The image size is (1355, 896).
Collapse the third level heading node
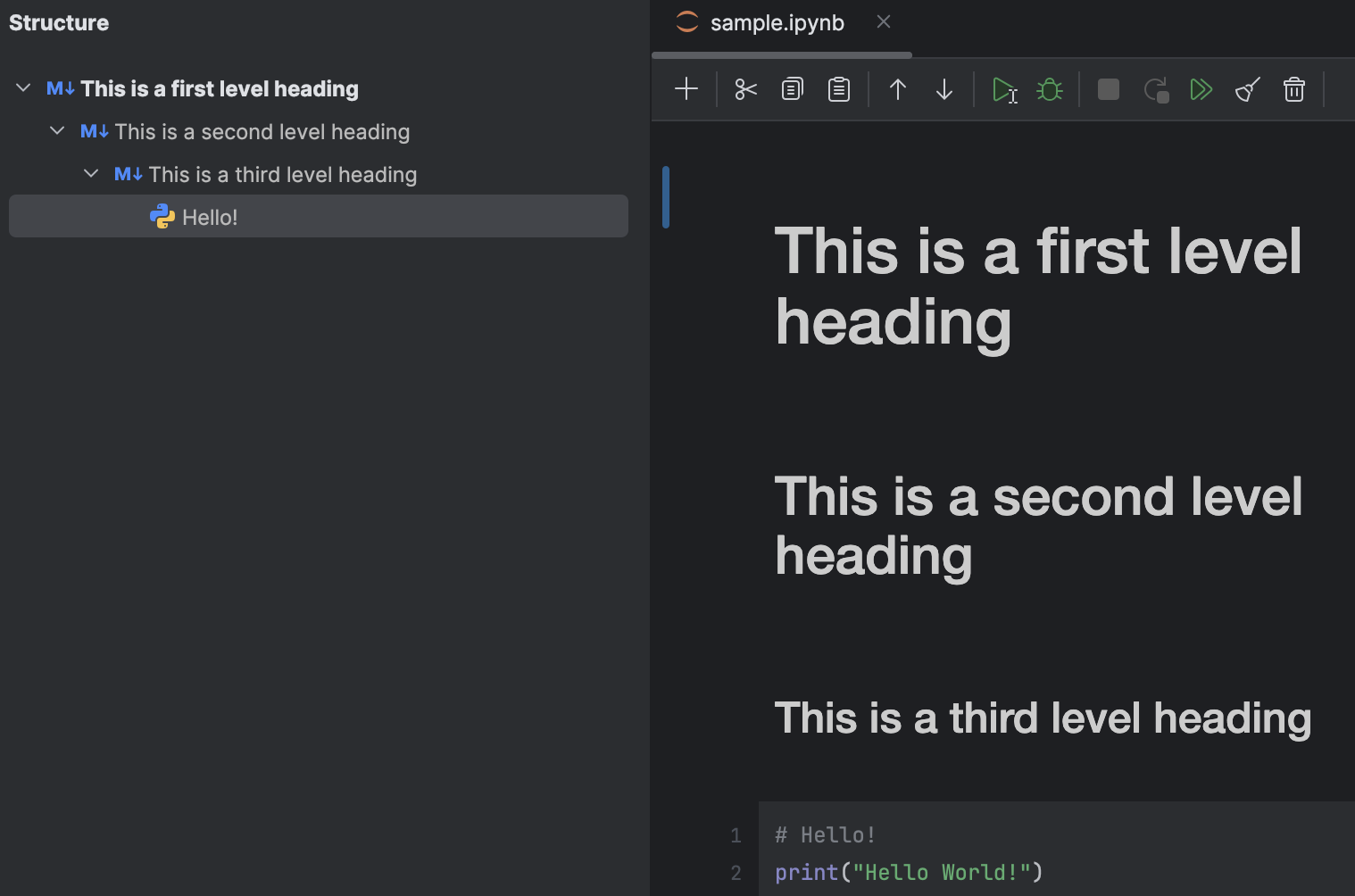coord(90,173)
